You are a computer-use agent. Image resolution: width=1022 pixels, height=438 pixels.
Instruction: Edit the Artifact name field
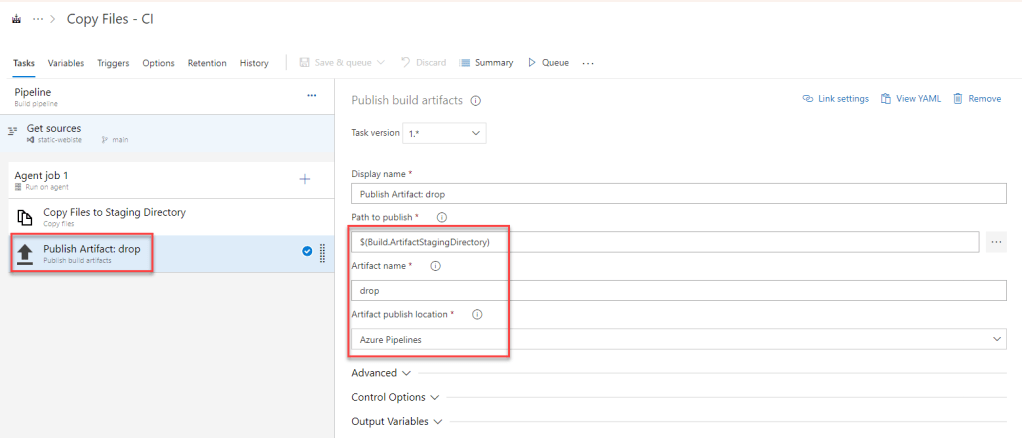[x=679, y=291]
